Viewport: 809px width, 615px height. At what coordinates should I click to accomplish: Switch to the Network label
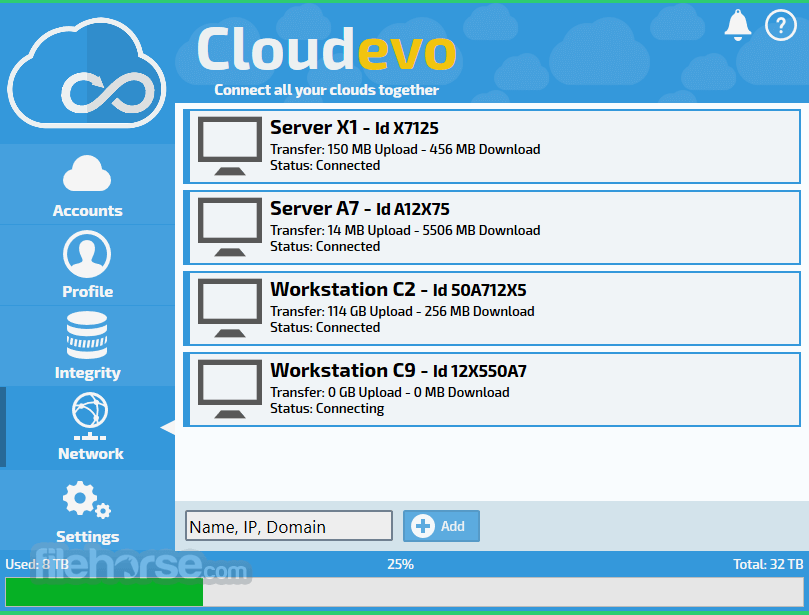[x=91, y=454]
